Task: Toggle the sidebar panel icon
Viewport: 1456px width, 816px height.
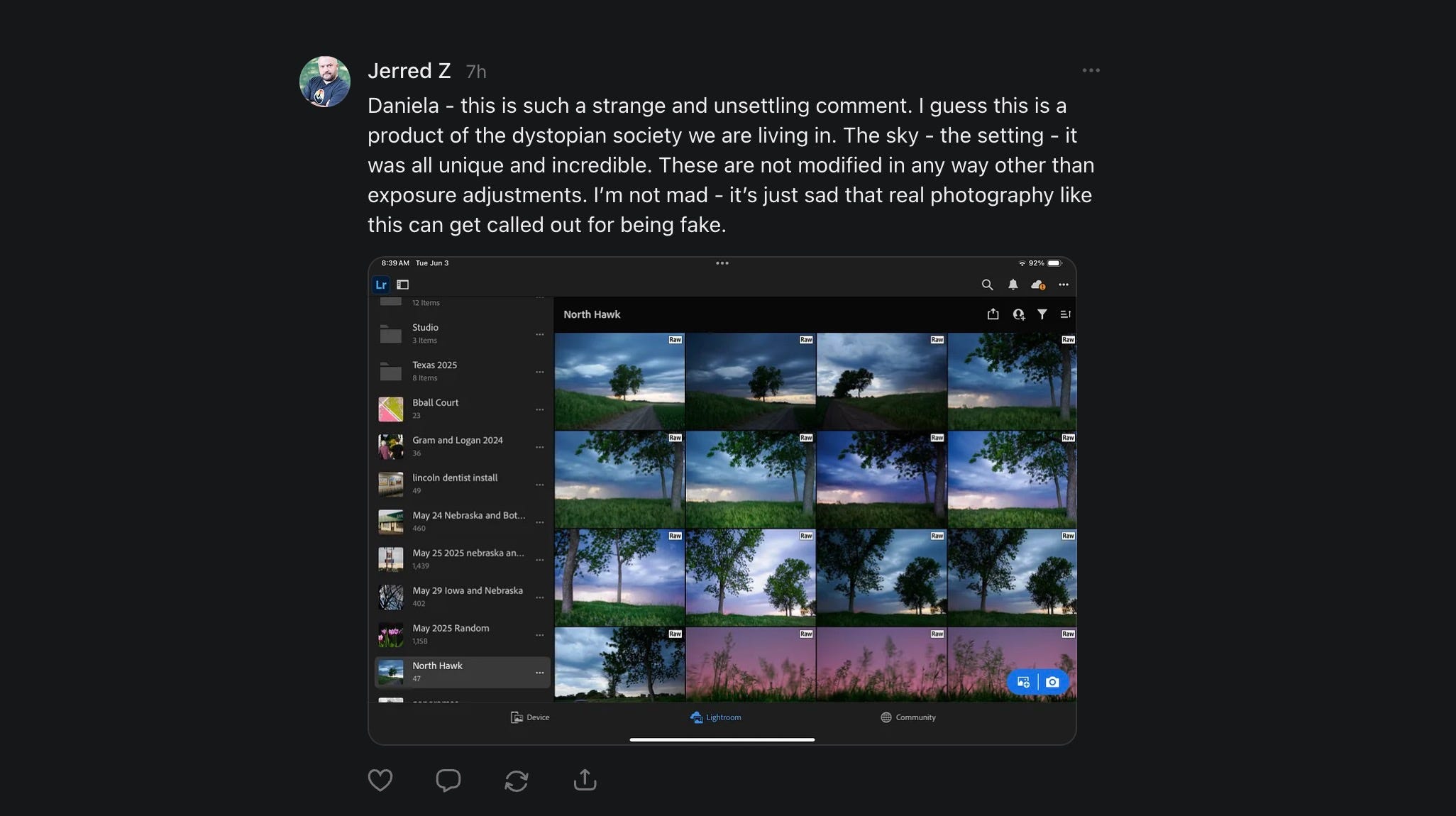Action: [402, 285]
